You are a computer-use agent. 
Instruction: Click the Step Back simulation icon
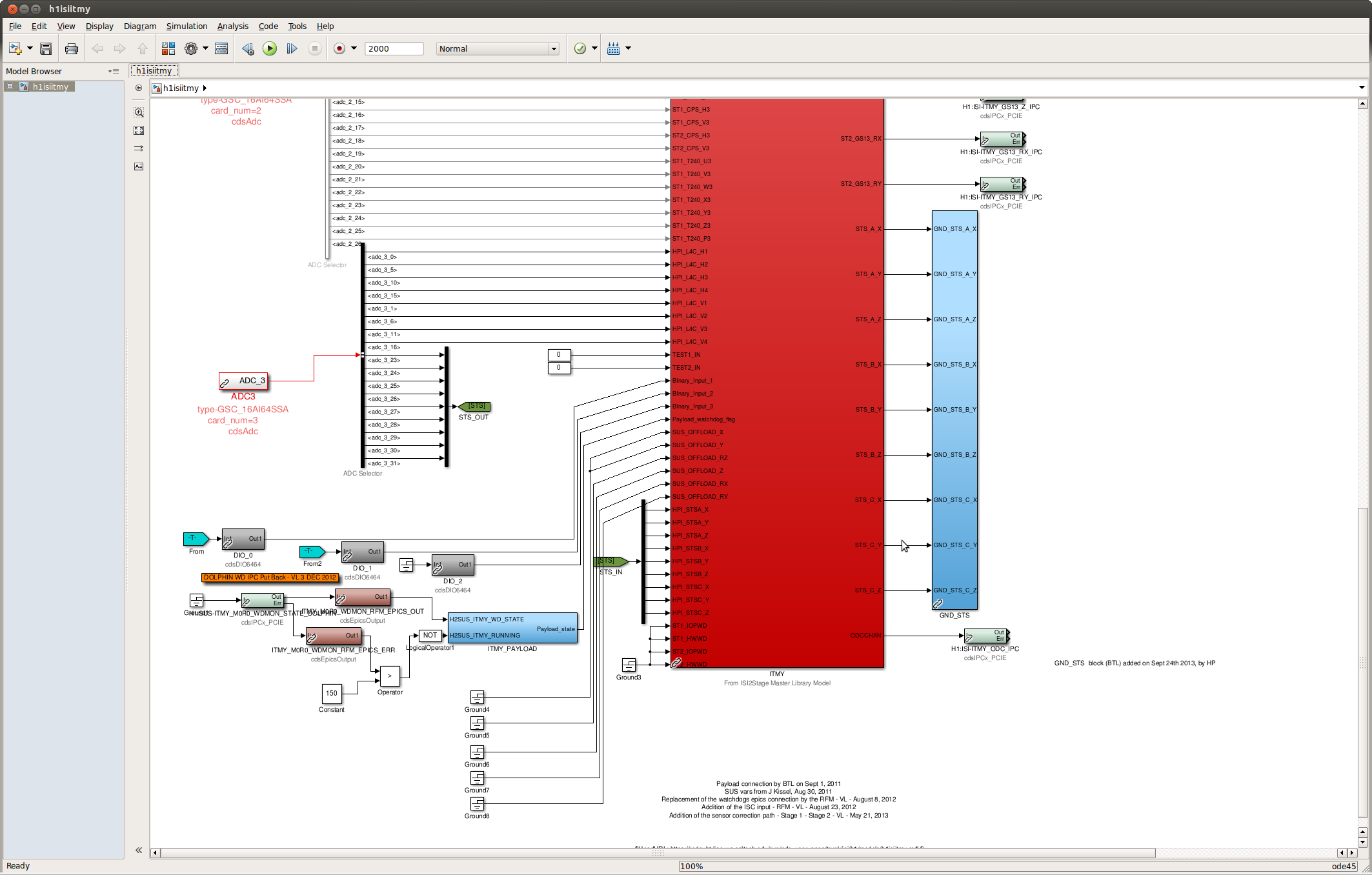point(248,48)
